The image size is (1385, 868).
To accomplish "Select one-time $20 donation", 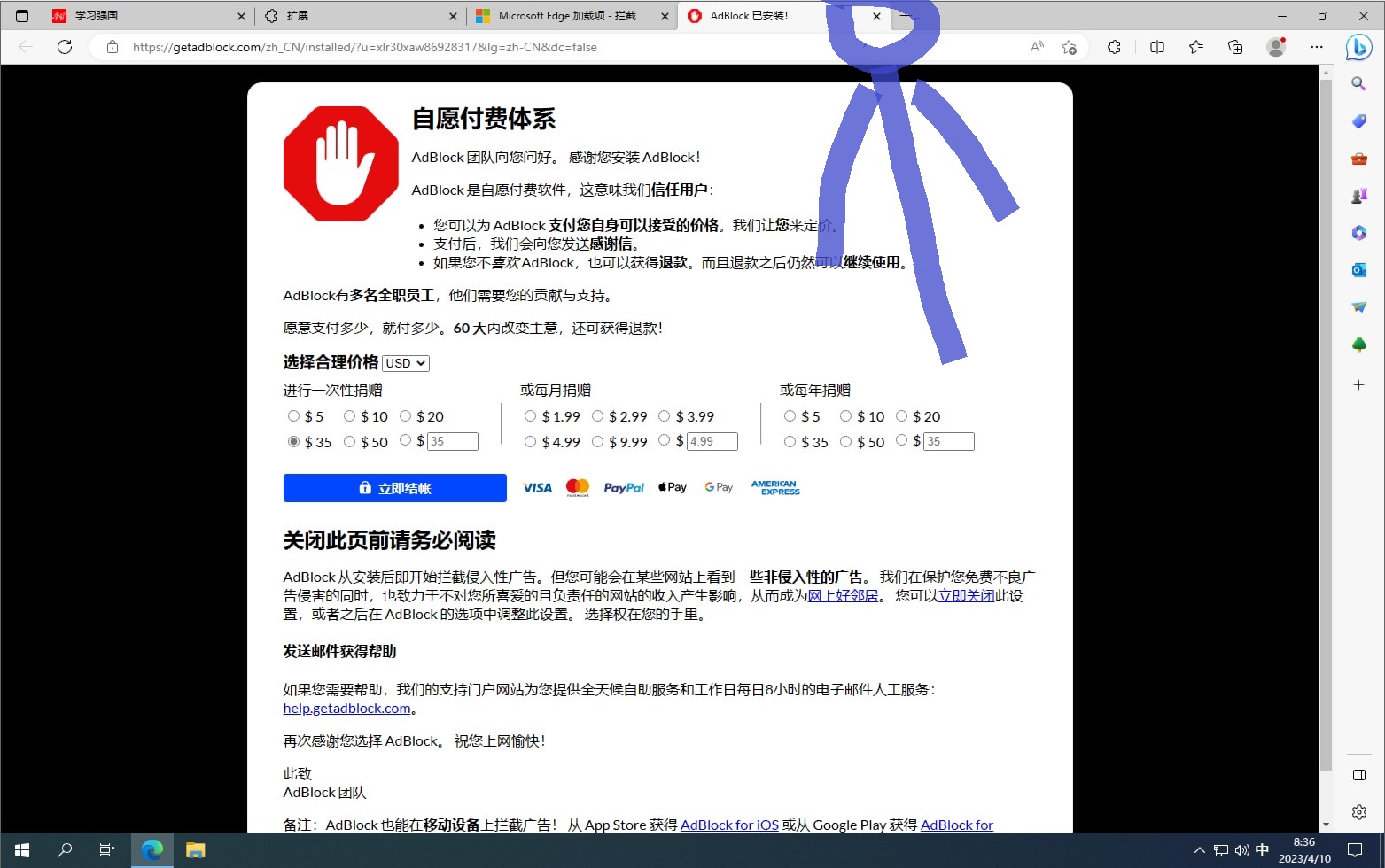I will point(405,416).
